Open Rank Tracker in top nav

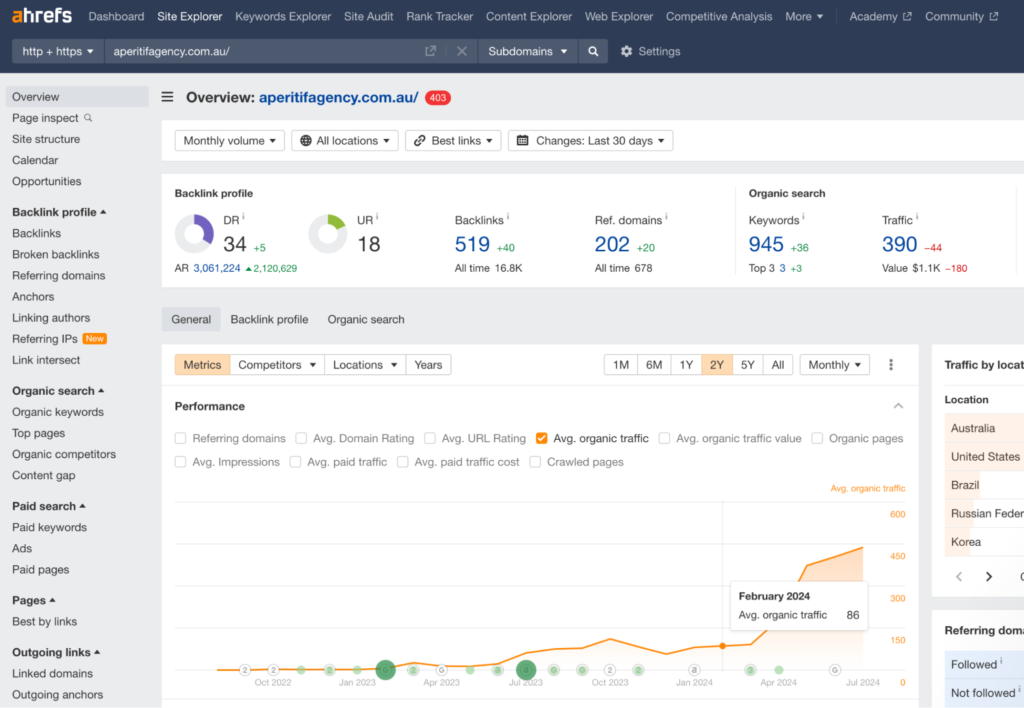click(440, 16)
